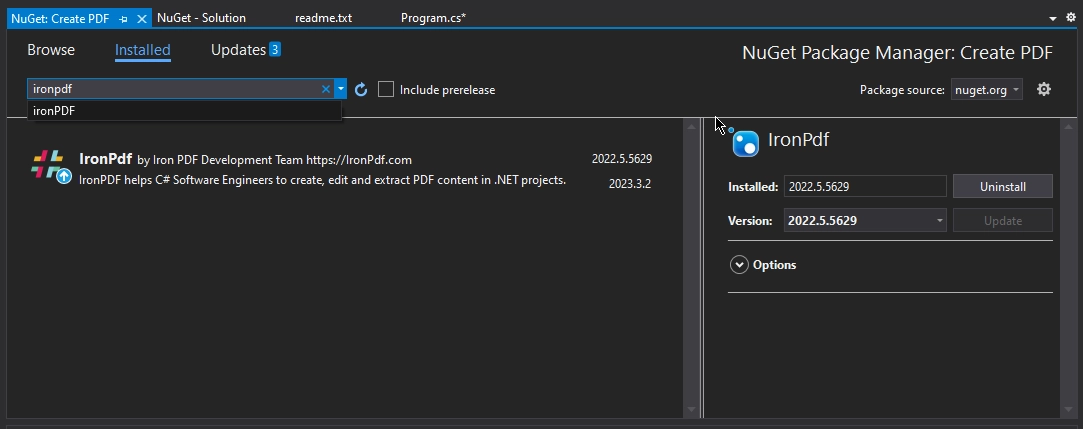The width and height of the screenshot is (1083, 429).
Task: Select the ironPDF search suggestion
Action: click(x=54, y=111)
